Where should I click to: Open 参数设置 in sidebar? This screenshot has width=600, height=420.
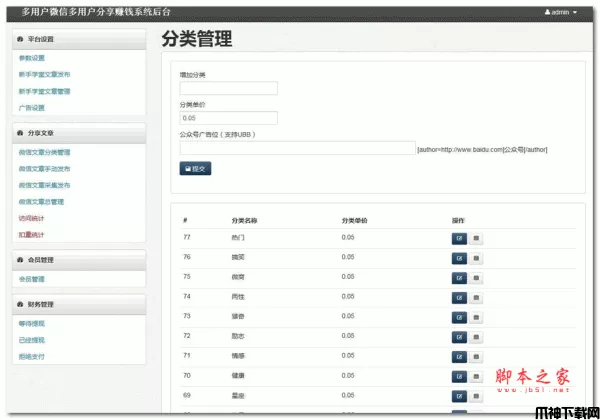(x=31, y=58)
